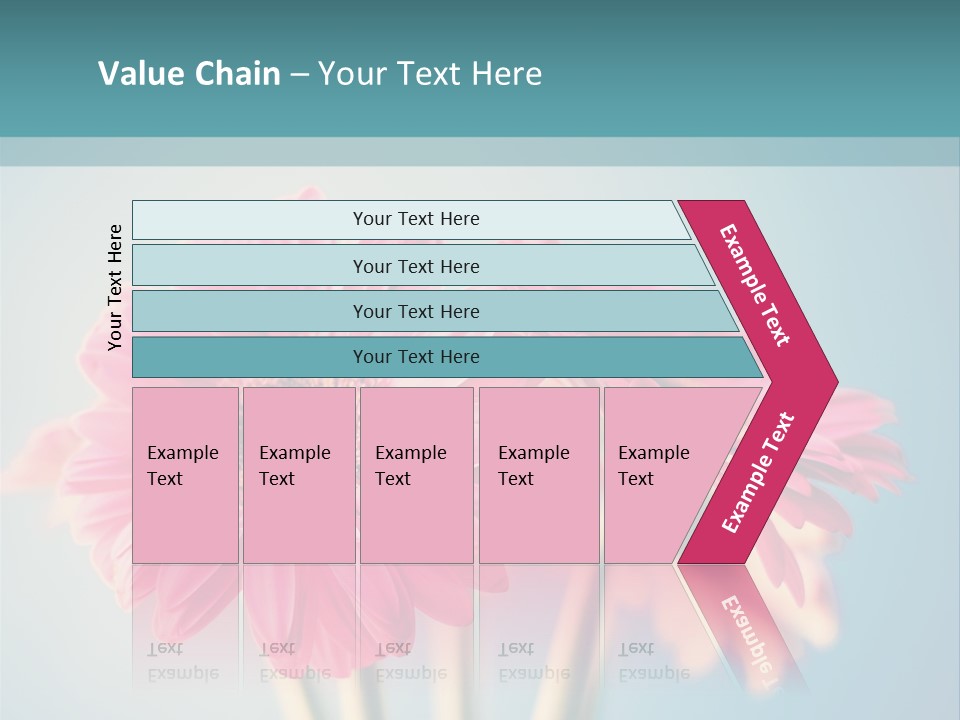960x720 pixels.
Task: Click the fourth pink "Example Text" box from left
Action: coord(538,475)
